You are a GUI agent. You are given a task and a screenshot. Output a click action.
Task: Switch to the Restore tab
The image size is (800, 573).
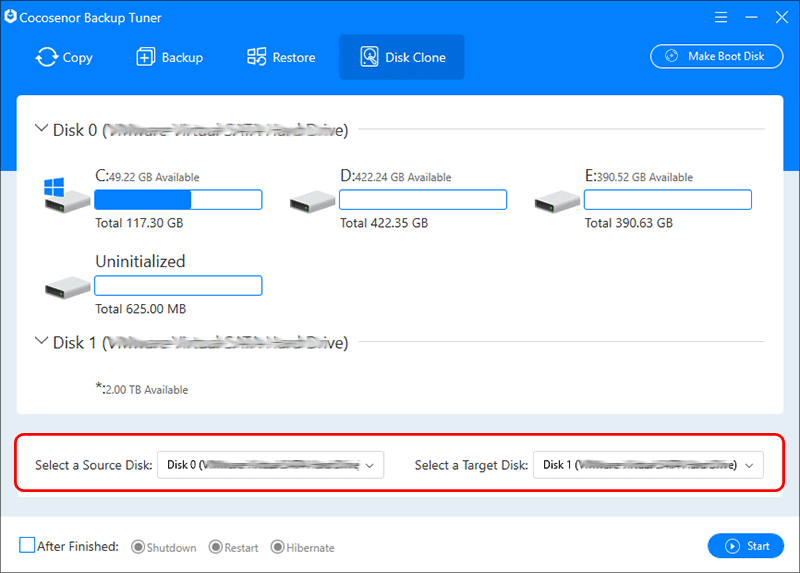click(281, 57)
